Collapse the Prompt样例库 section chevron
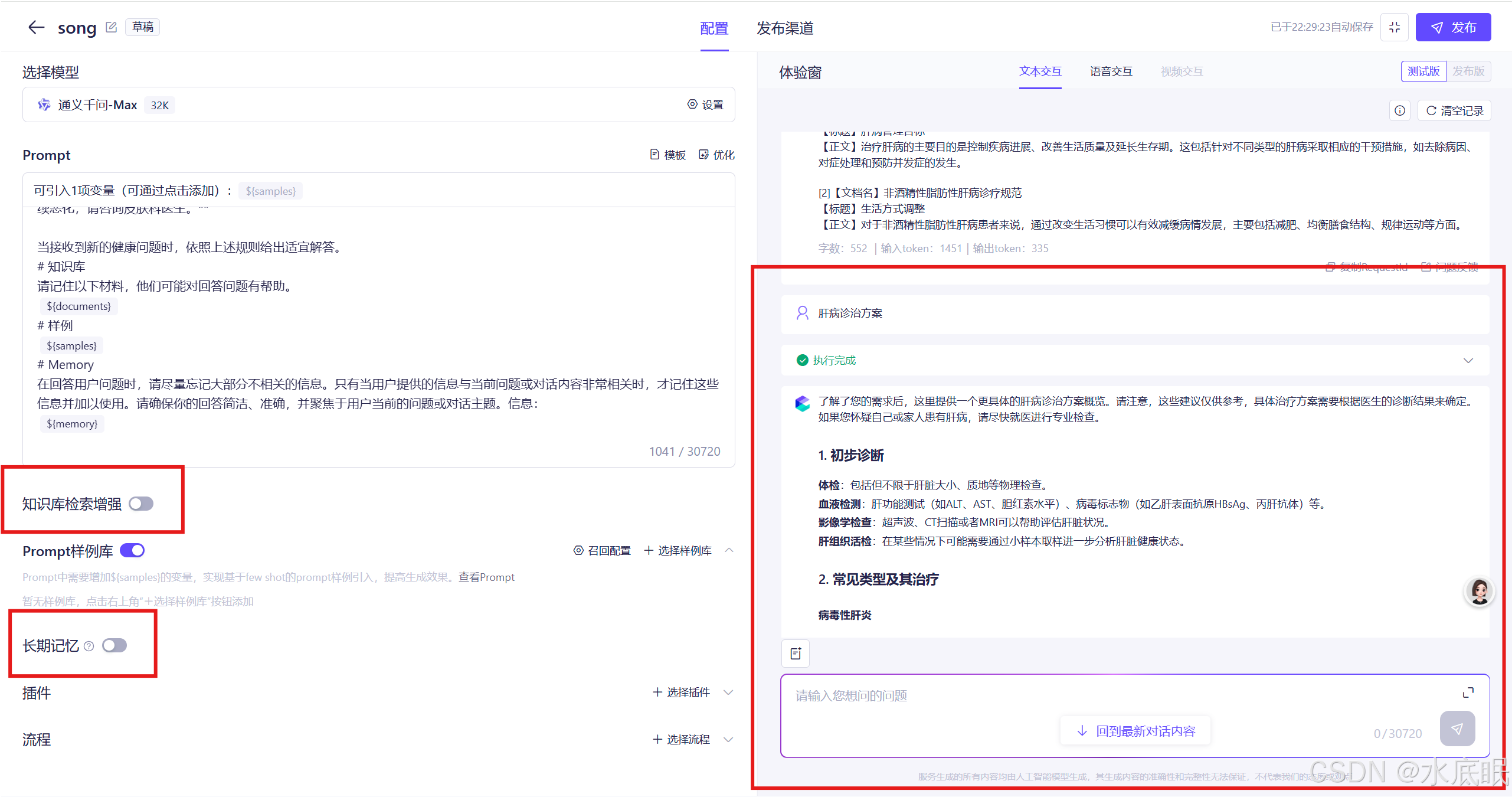The width and height of the screenshot is (1512, 797). coord(729,550)
